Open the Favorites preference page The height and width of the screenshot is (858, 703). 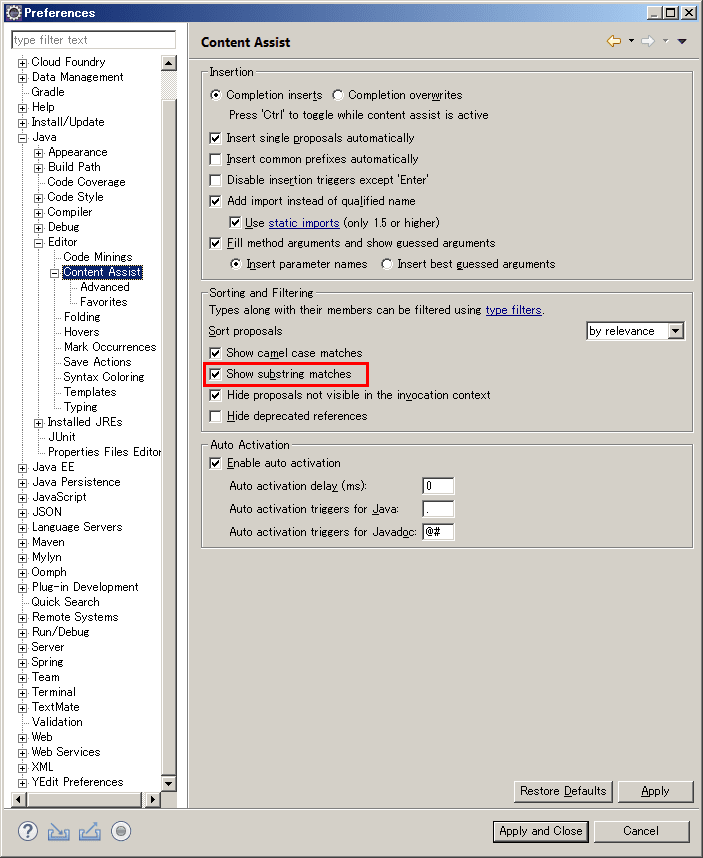[103, 302]
